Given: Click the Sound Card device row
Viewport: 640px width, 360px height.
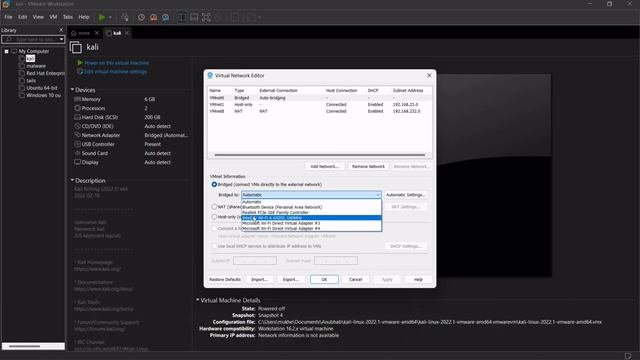Looking at the screenshot, I should pos(131,153).
